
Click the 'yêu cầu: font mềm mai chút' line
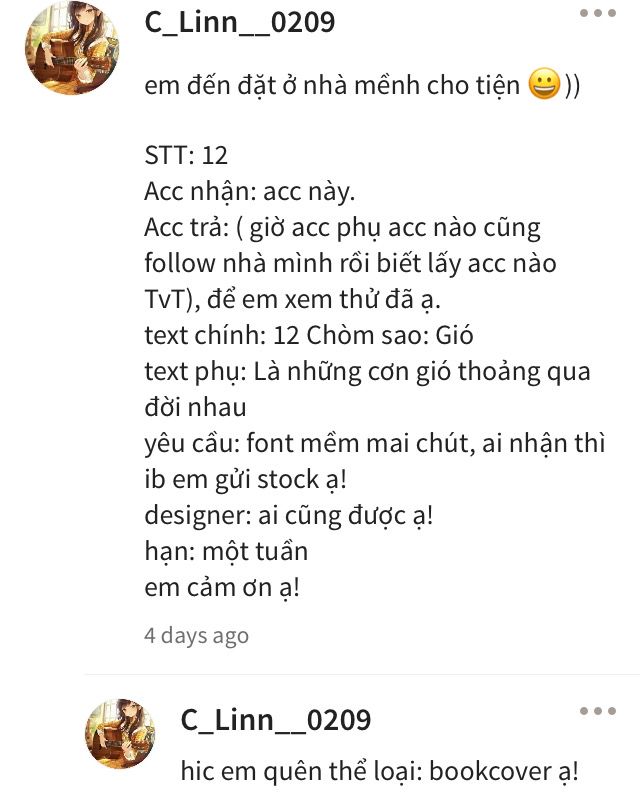(374, 444)
